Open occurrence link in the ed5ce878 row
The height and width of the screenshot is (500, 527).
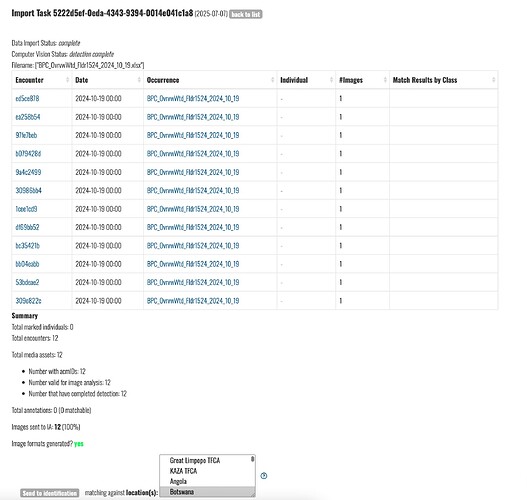tap(193, 98)
